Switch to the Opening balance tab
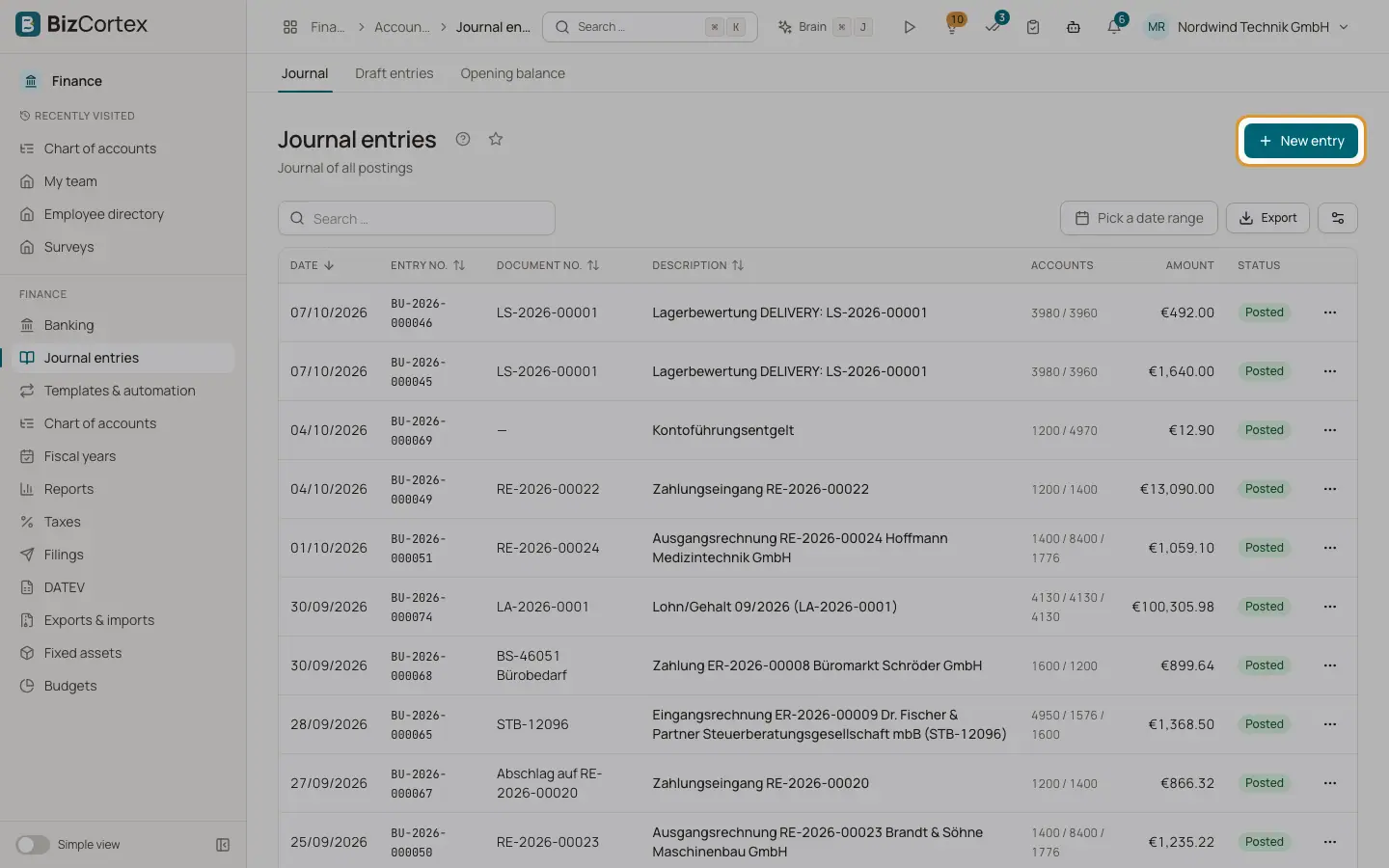The image size is (1389, 868). coord(512,73)
